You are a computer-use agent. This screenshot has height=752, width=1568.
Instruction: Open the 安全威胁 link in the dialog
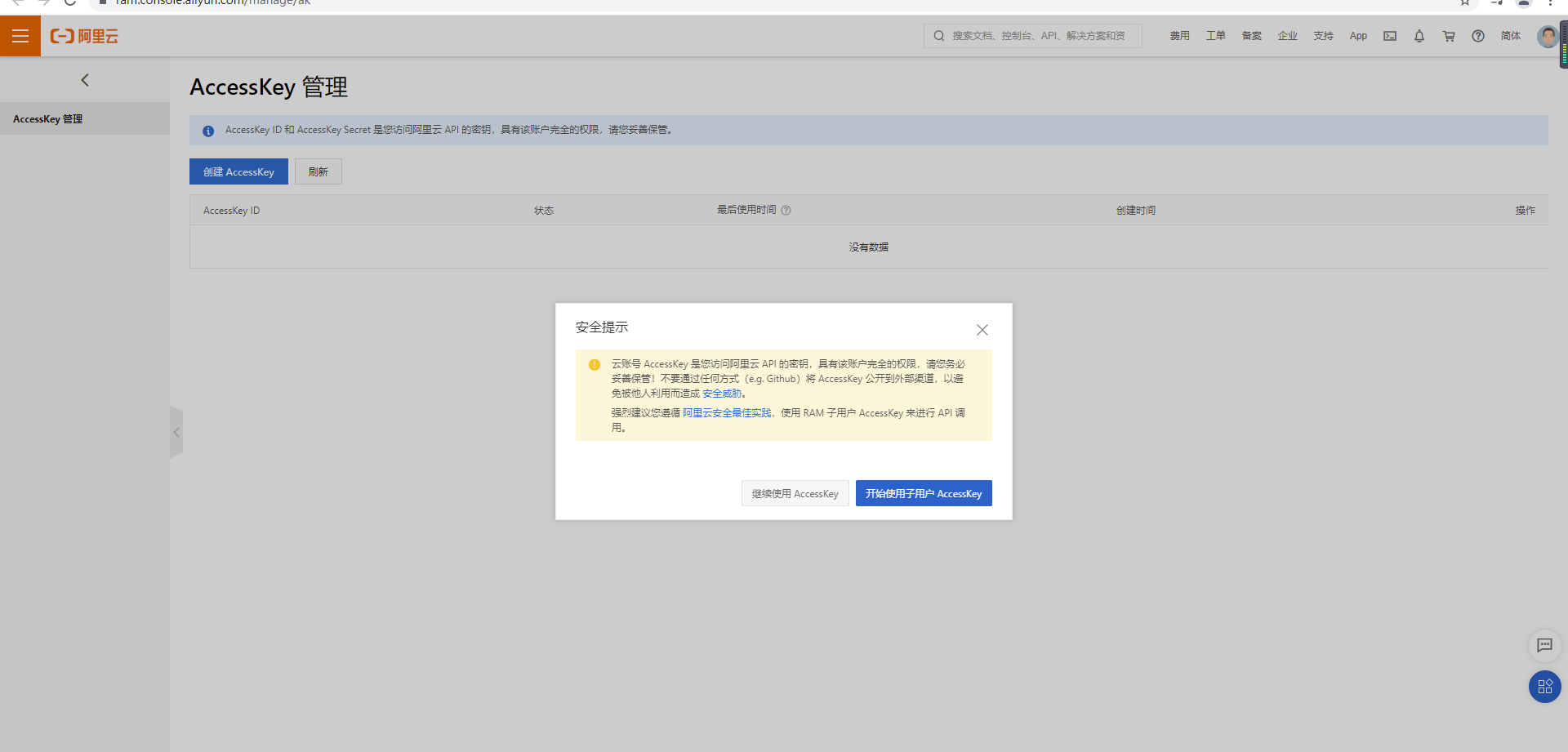[723, 393]
